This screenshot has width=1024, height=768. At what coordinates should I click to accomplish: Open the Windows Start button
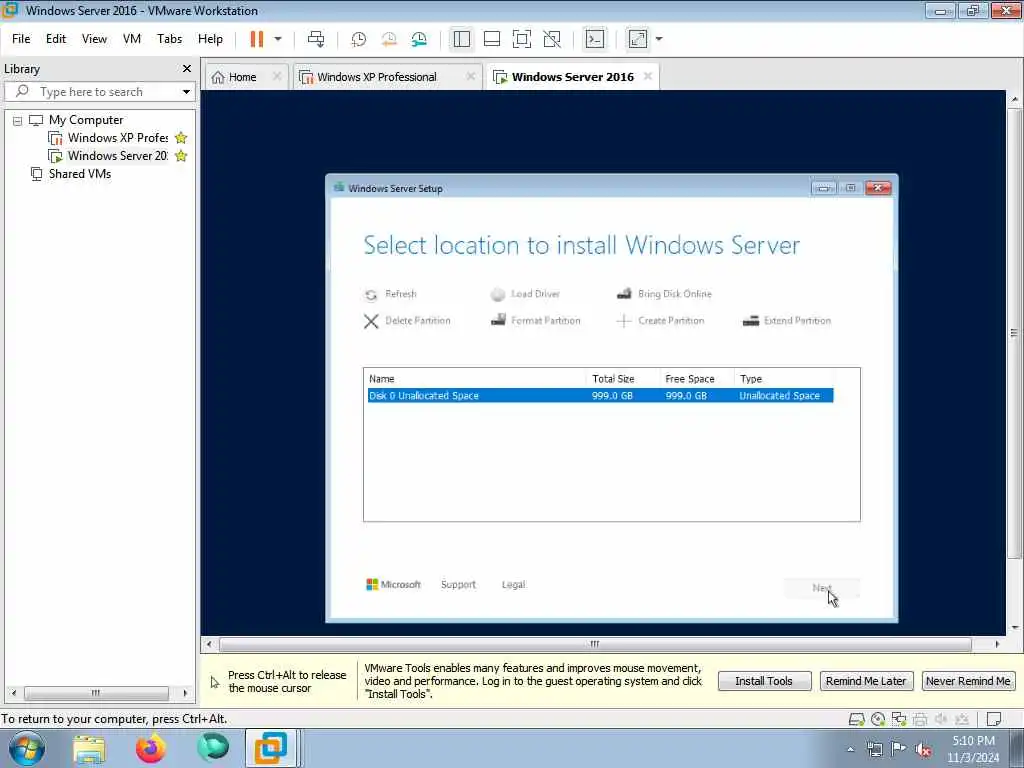(27, 748)
